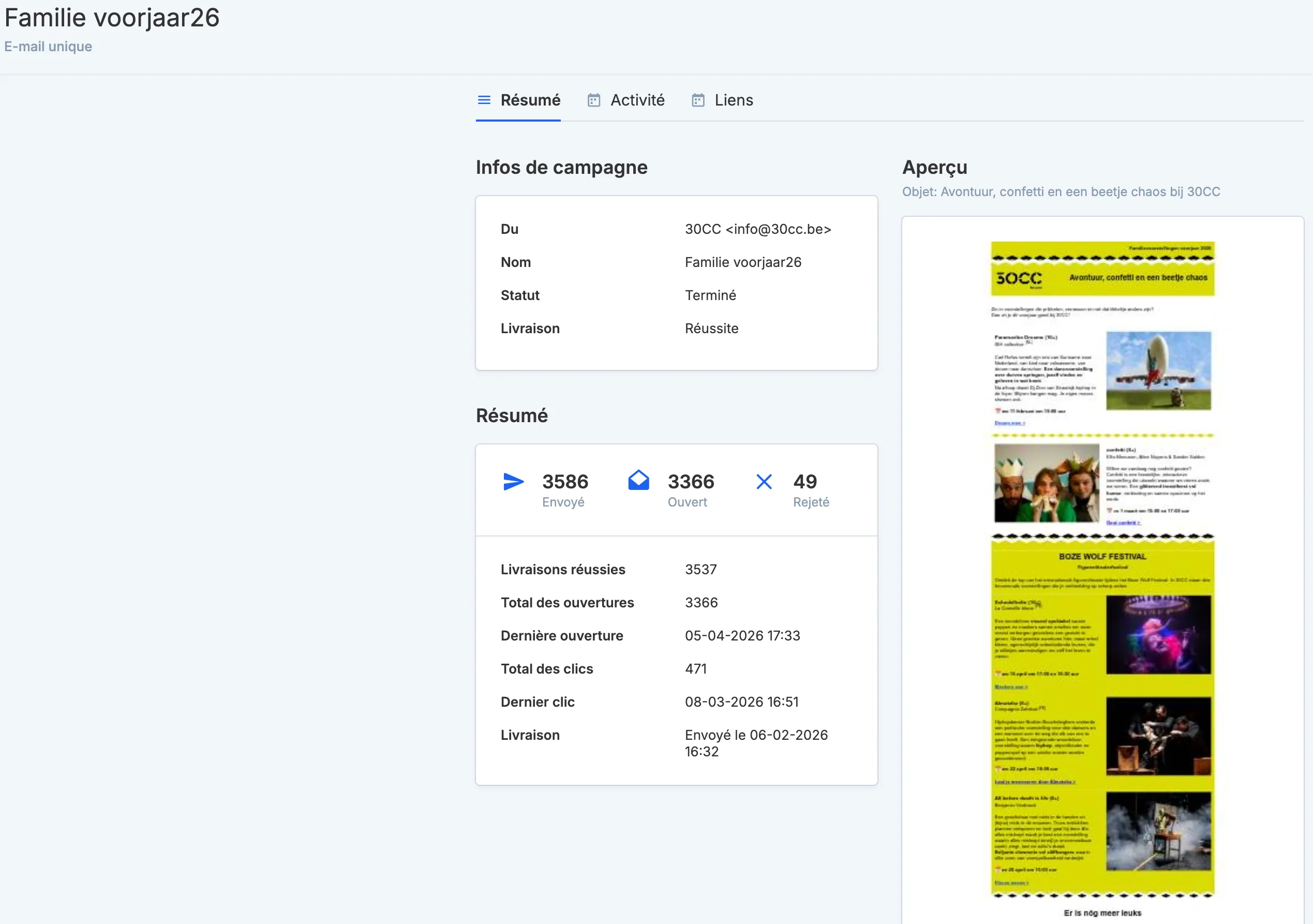
Task: Select Total des clics value 471
Action: [x=695, y=669]
